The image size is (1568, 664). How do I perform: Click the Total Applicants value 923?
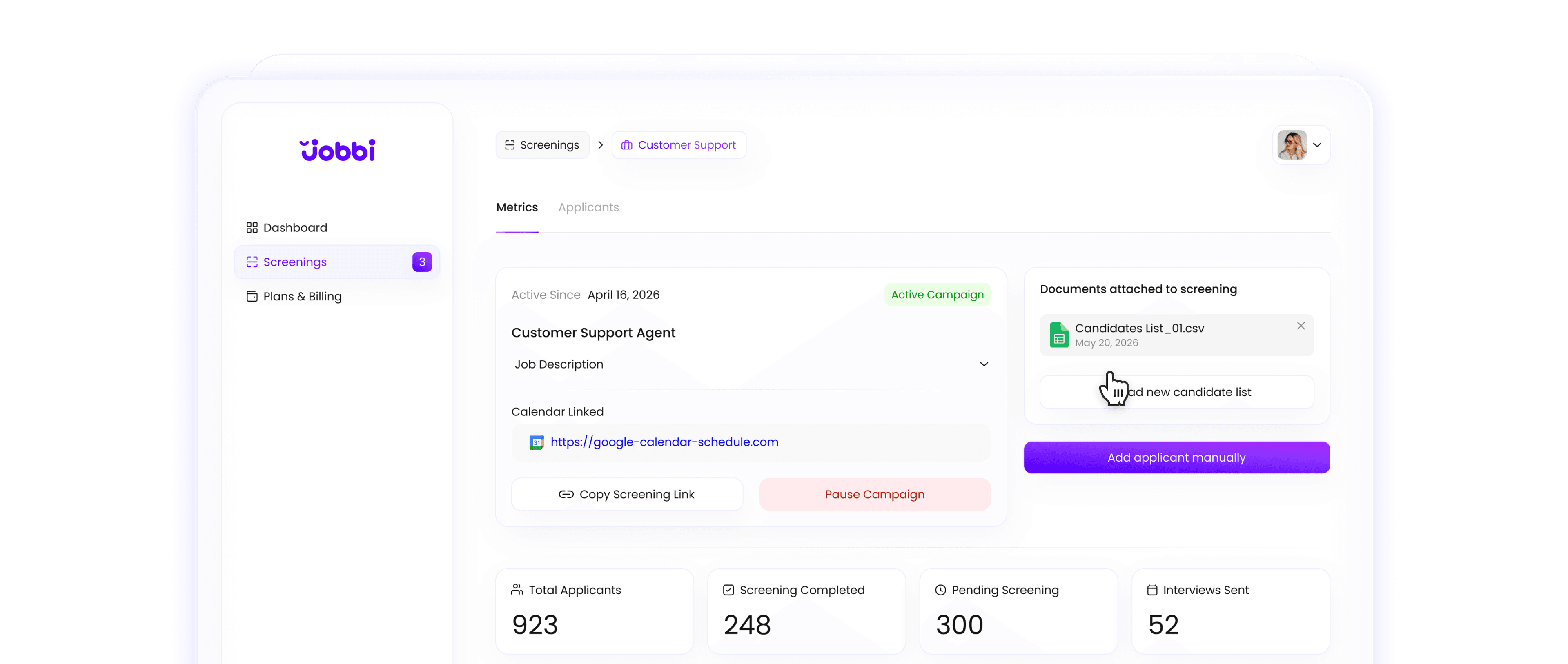click(x=535, y=625)
